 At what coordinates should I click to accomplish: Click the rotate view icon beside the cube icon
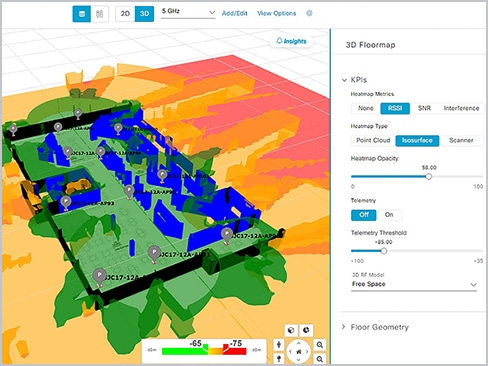[x=306, y=330]
